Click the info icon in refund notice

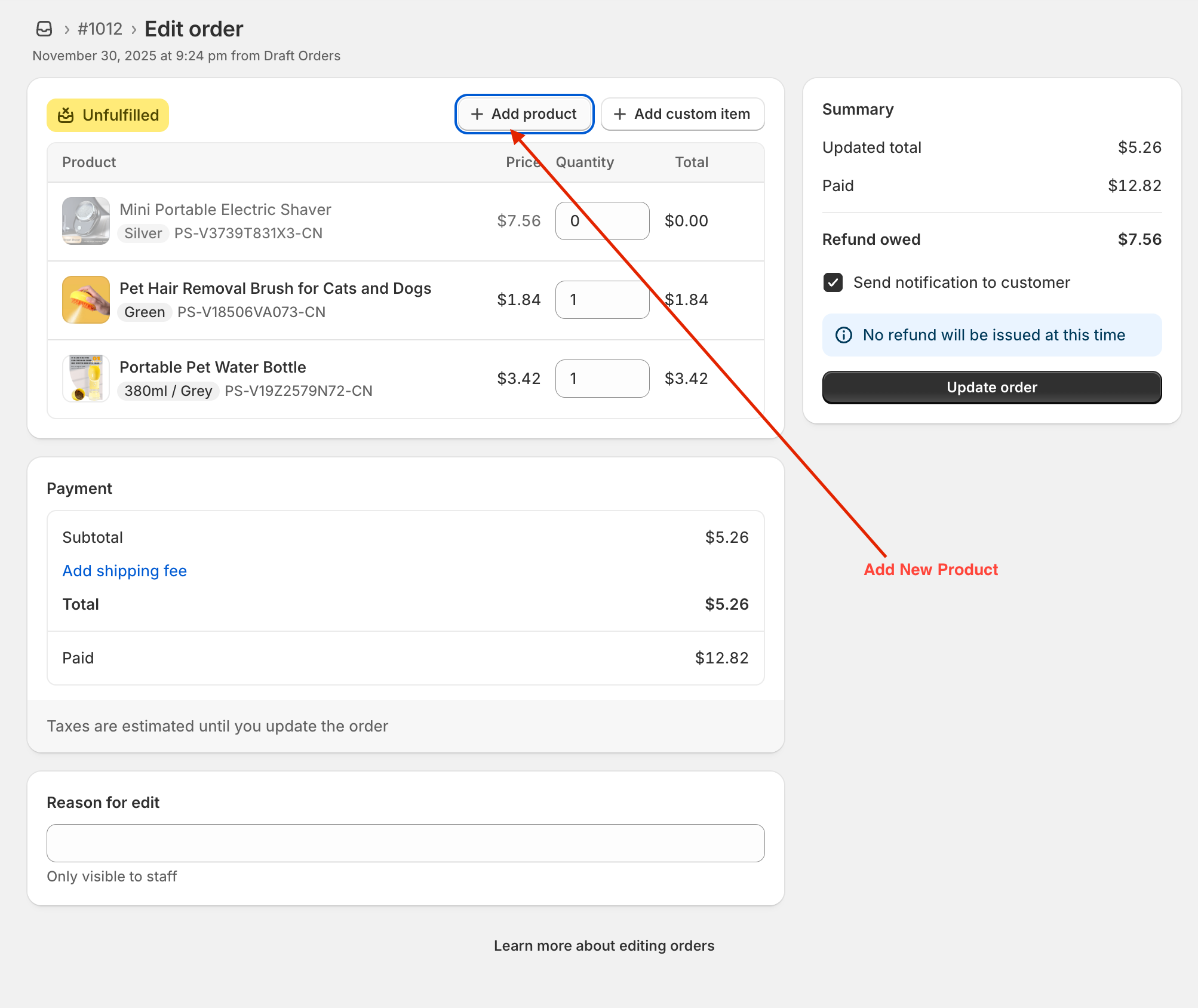point(844,335)
